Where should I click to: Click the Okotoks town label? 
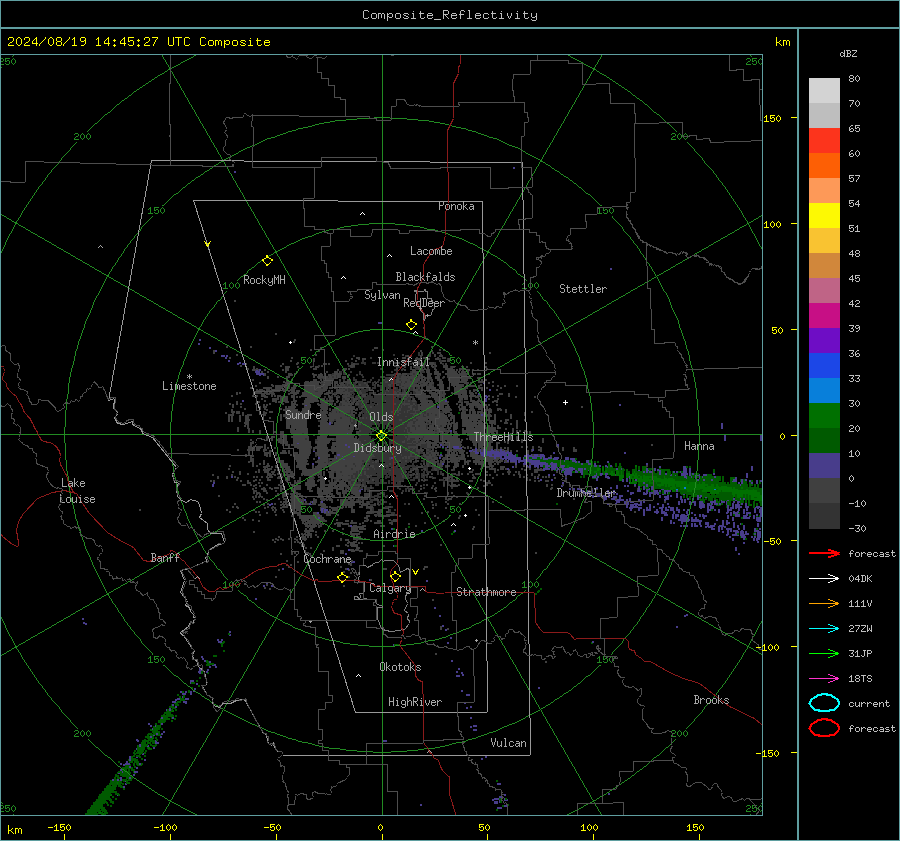click(x=400, y=667)
